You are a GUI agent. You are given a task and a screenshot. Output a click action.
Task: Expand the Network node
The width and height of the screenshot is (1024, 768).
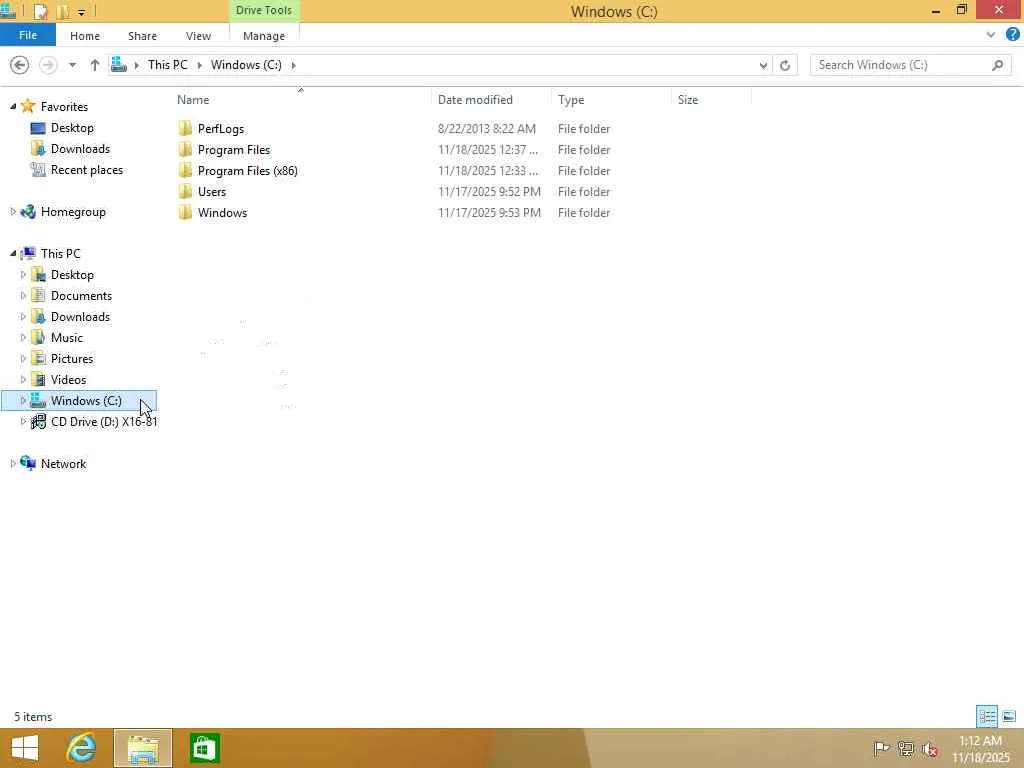point(13,464)
